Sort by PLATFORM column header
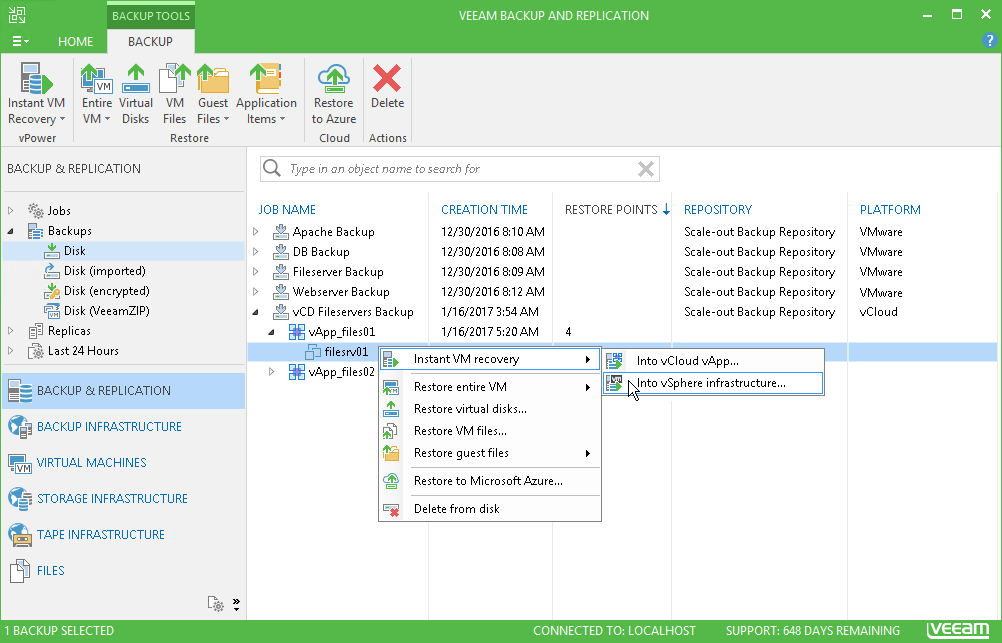 890,210
